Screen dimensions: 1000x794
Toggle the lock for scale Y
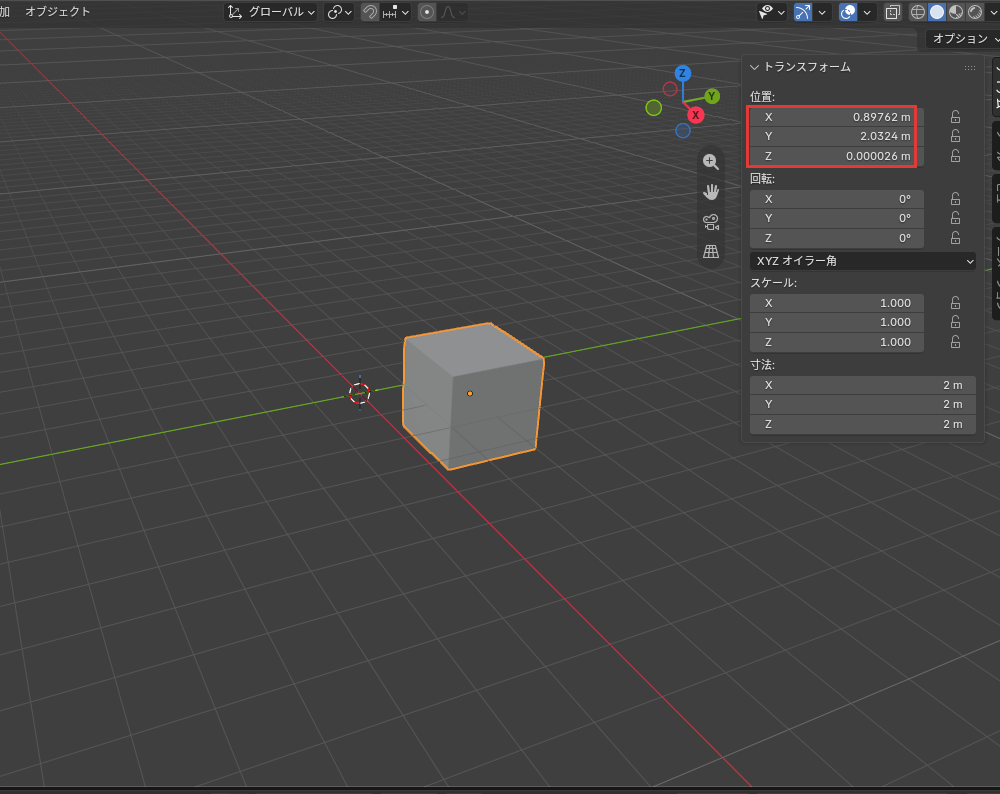click(955, 322)
